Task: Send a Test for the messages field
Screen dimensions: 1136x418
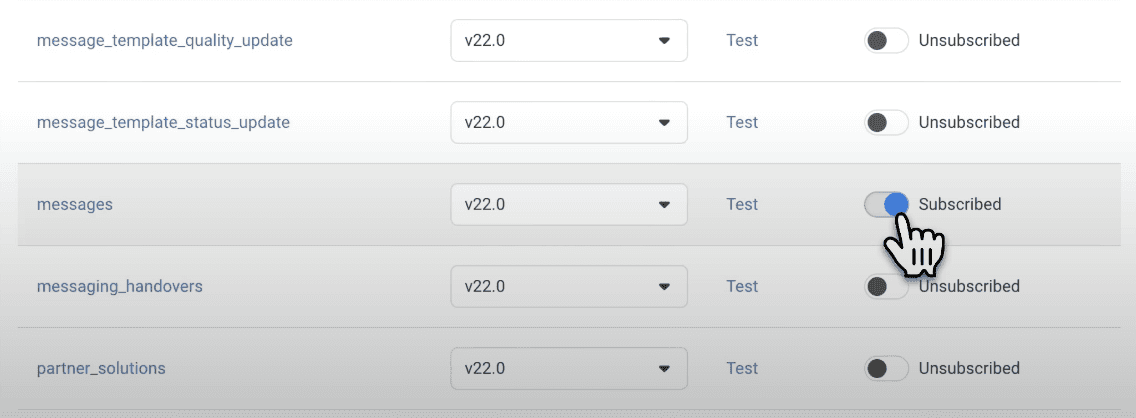Action: coord(742,204)
